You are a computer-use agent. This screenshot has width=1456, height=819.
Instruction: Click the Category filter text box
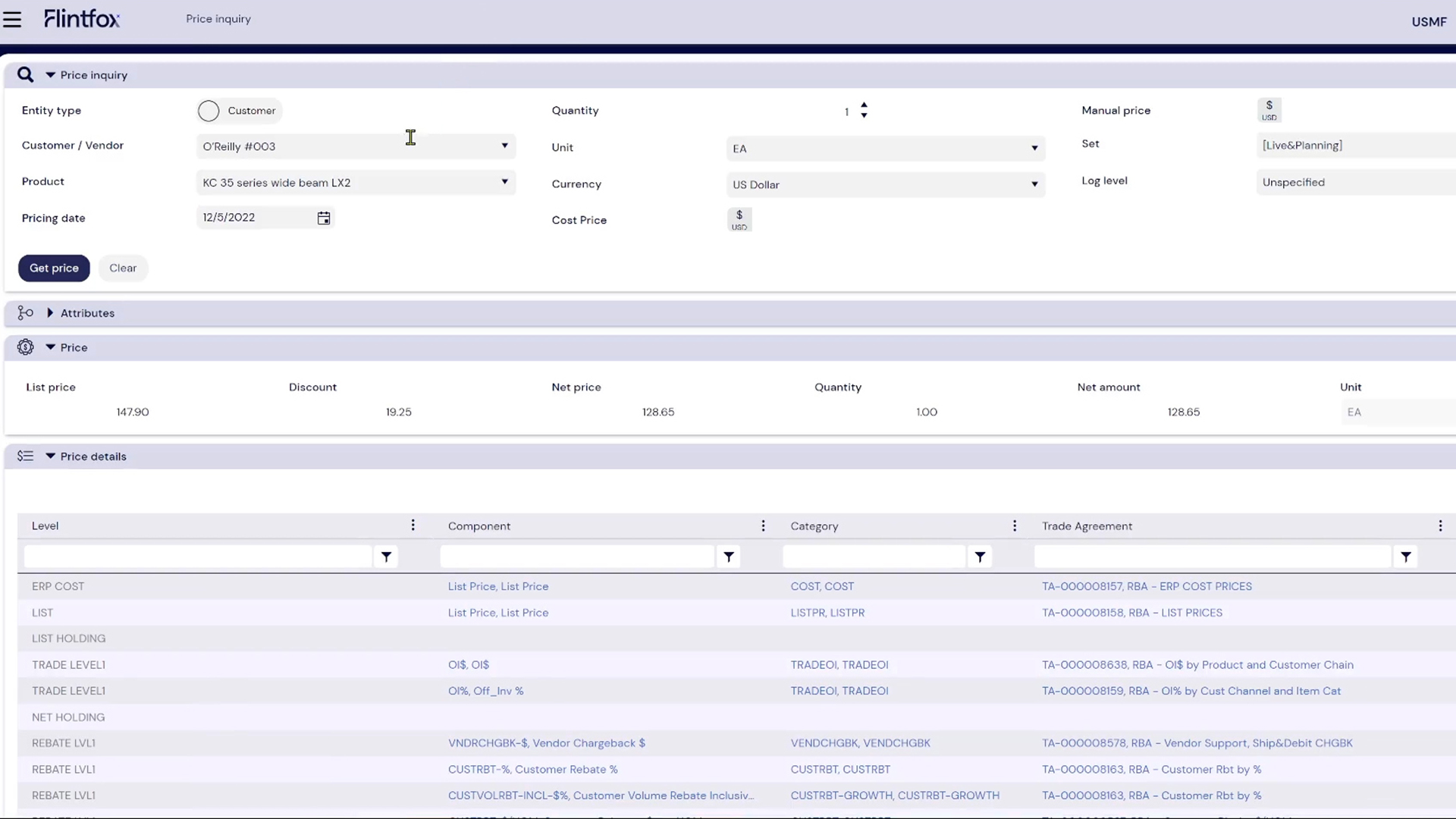[874, 557]
